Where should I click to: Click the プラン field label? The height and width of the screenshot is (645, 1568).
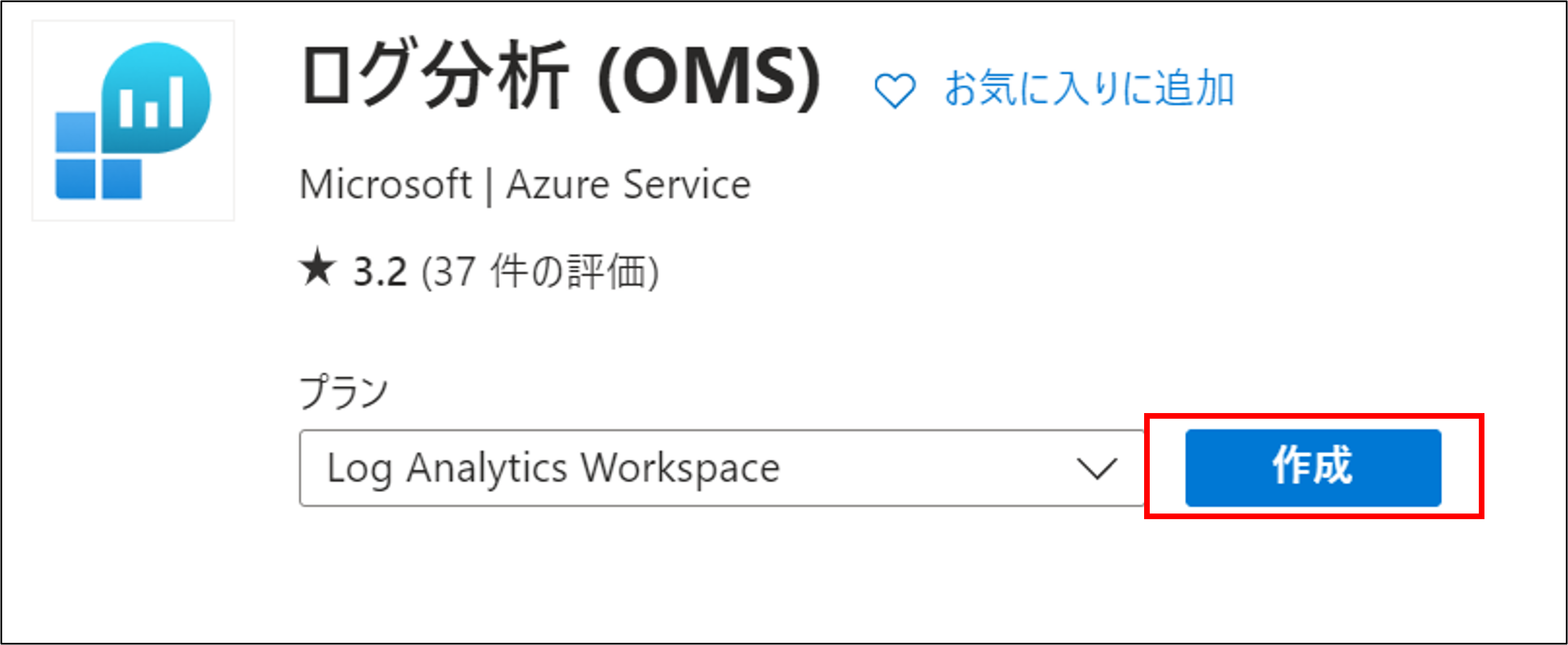pyautogui.click(x=344, y=391)
